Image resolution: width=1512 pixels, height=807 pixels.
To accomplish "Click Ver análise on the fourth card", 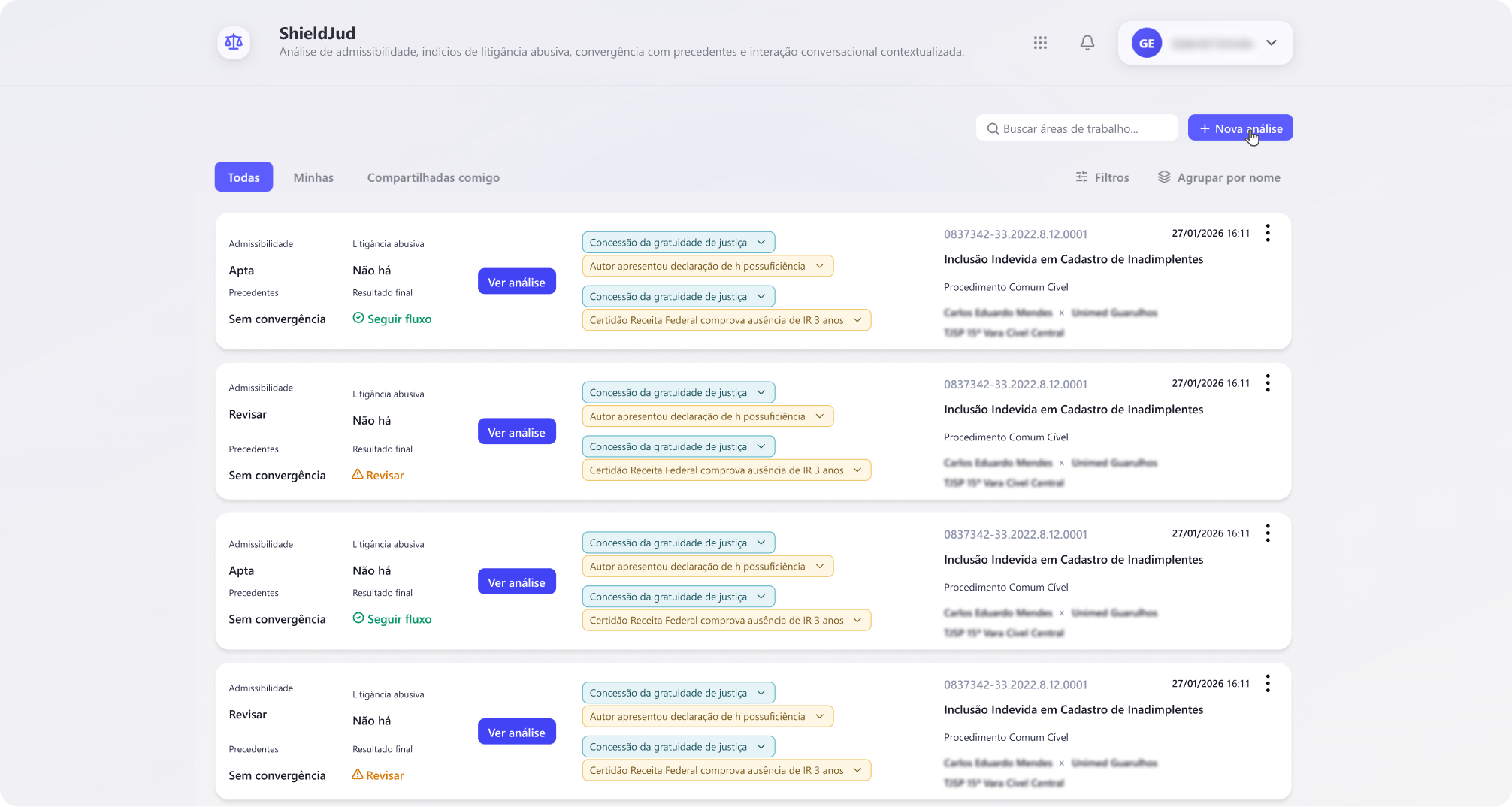I will point(517,732).
